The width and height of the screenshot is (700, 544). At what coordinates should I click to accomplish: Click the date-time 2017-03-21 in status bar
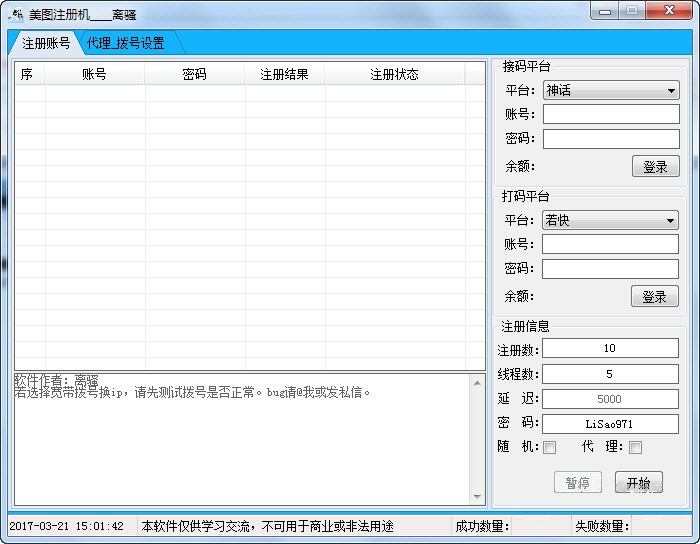(x=67, y=526)
